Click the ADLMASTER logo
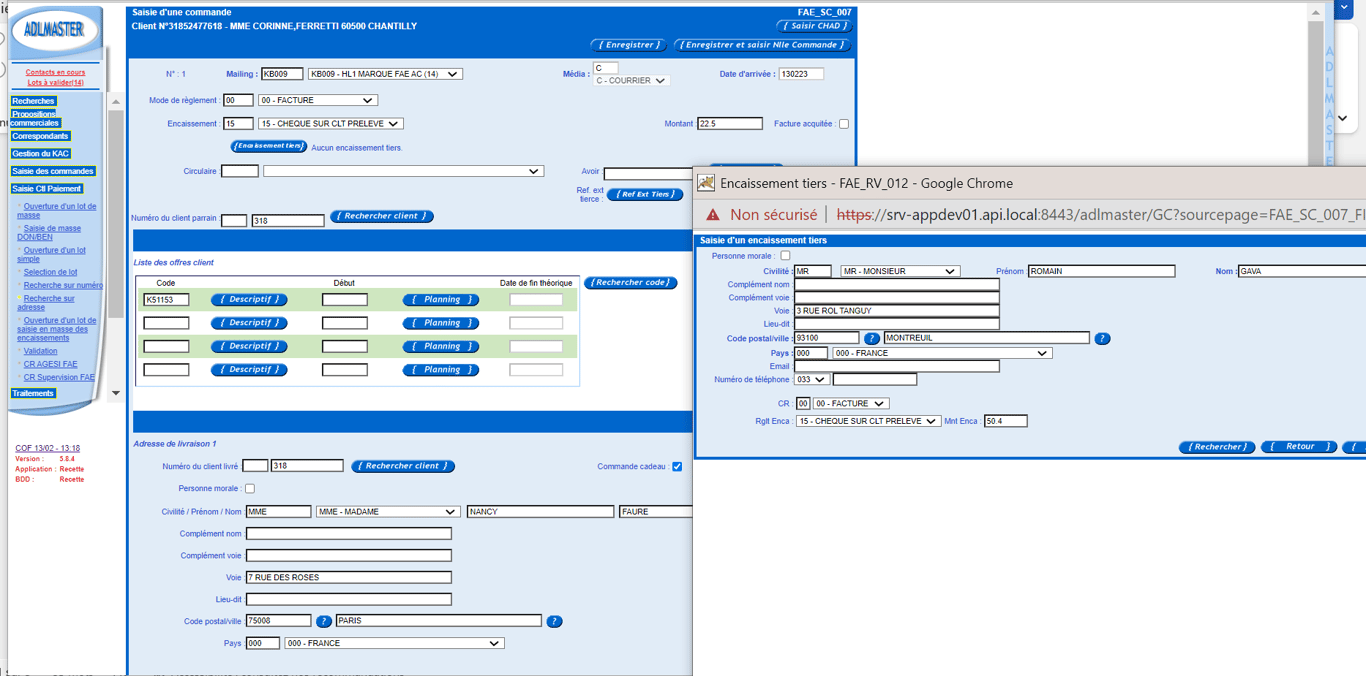The width and height of the screenshot is (1366, 676). (x=54, y=30)
